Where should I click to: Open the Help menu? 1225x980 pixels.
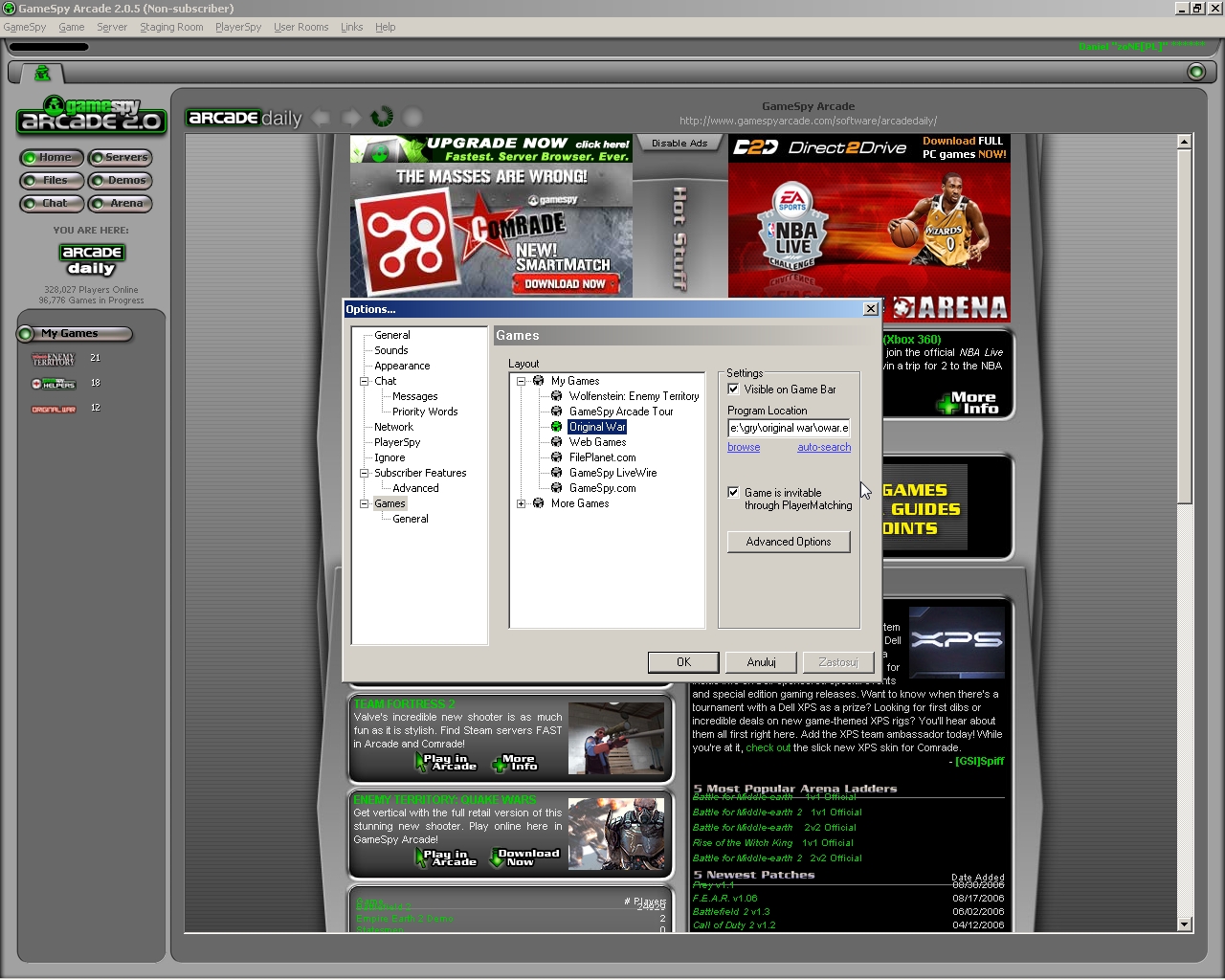(386, 27)
